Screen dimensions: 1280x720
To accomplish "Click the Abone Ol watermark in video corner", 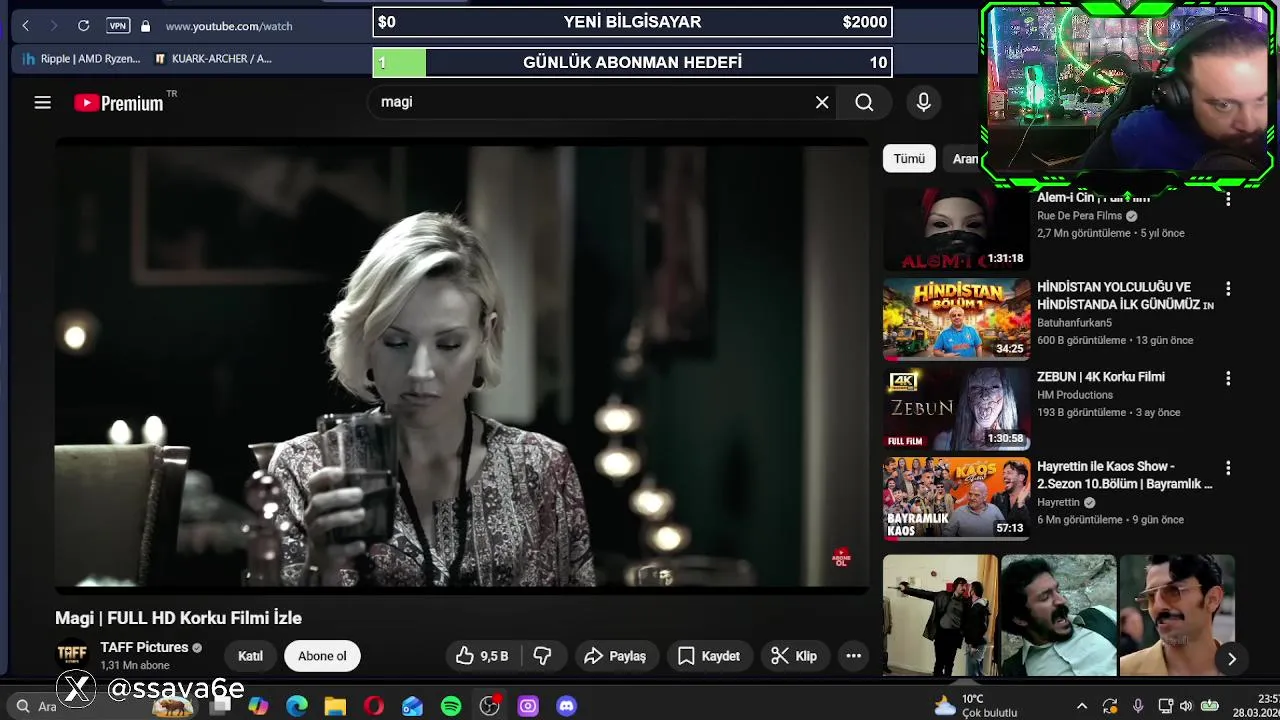I will [x=841, y=558].
